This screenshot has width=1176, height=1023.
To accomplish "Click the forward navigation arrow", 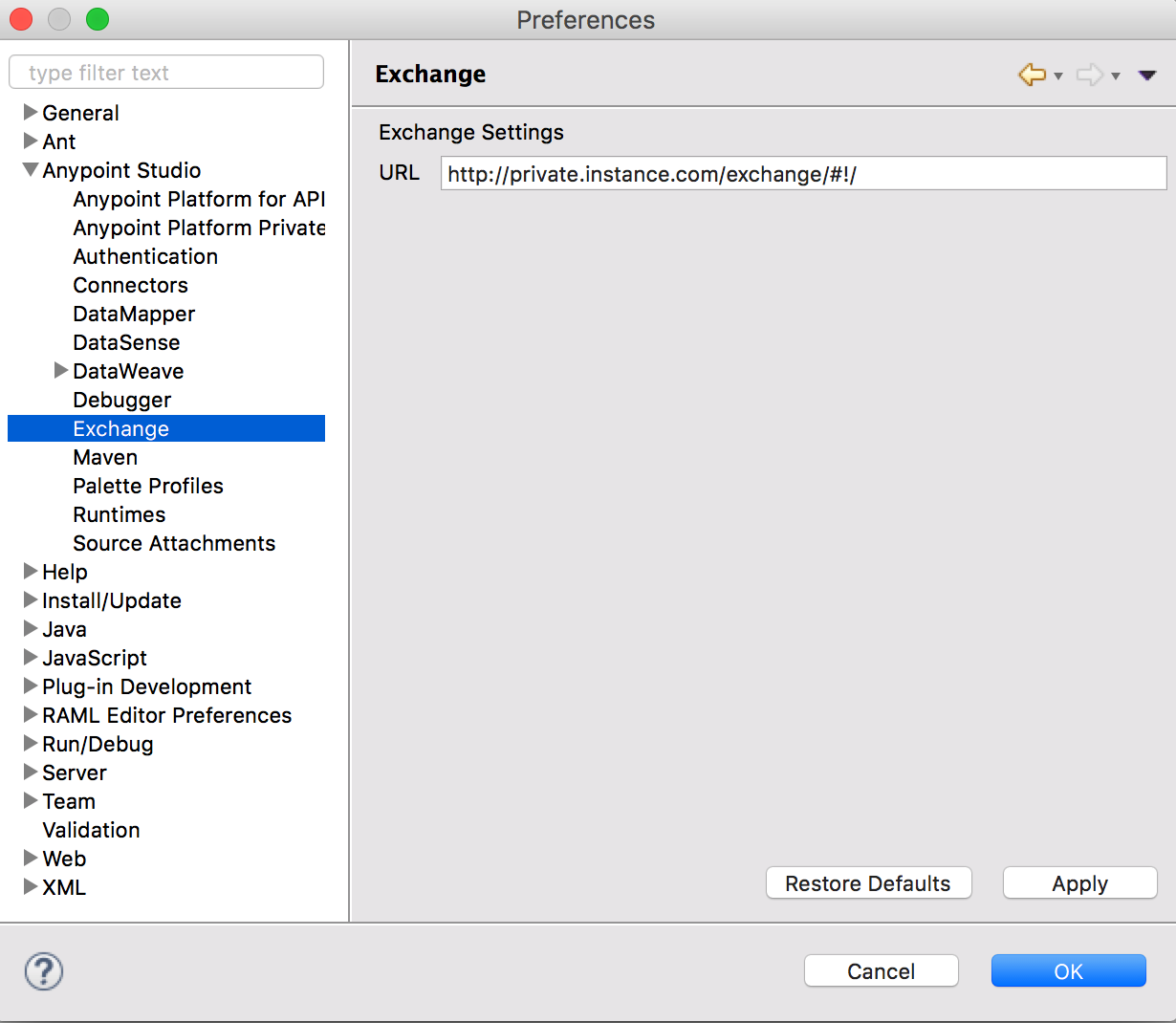I will coord(1090,74).
